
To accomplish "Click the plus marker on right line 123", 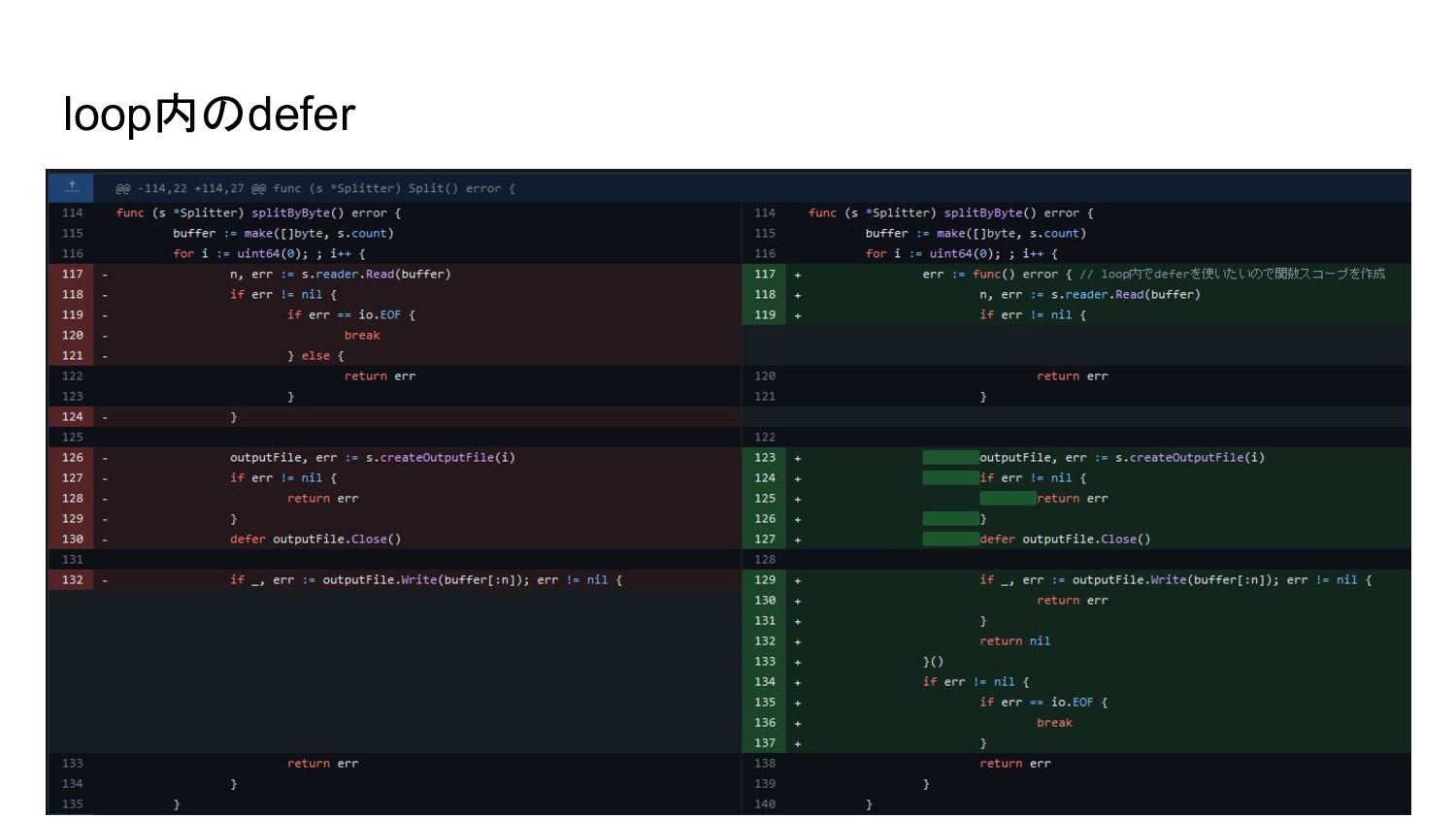I will tap(798, 458).
